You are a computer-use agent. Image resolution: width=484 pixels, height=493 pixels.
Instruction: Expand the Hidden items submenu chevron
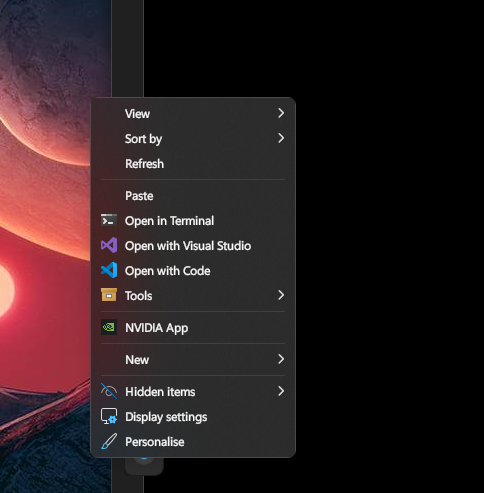coord(281,391)
